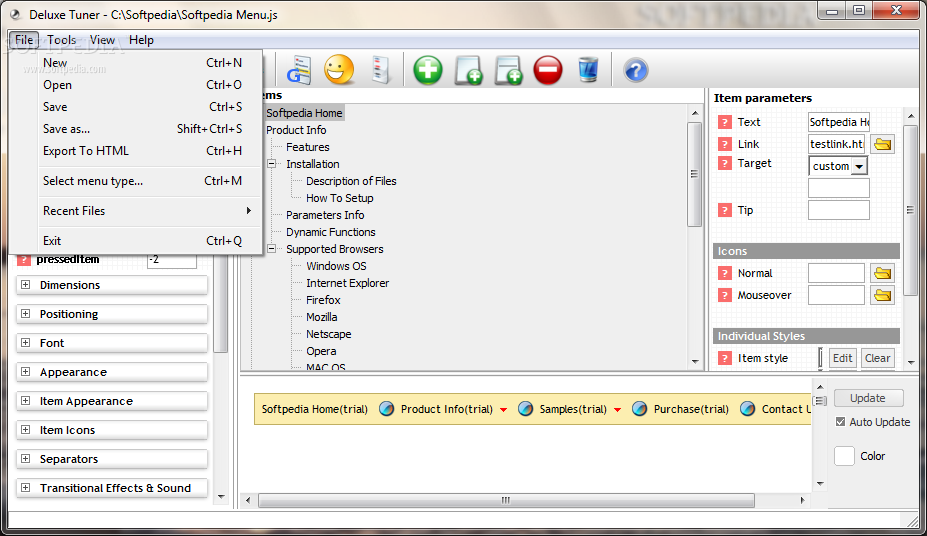Screen dimensions: 927x536
Task: Expand the Font section
Action: click(x=25, y=343)
